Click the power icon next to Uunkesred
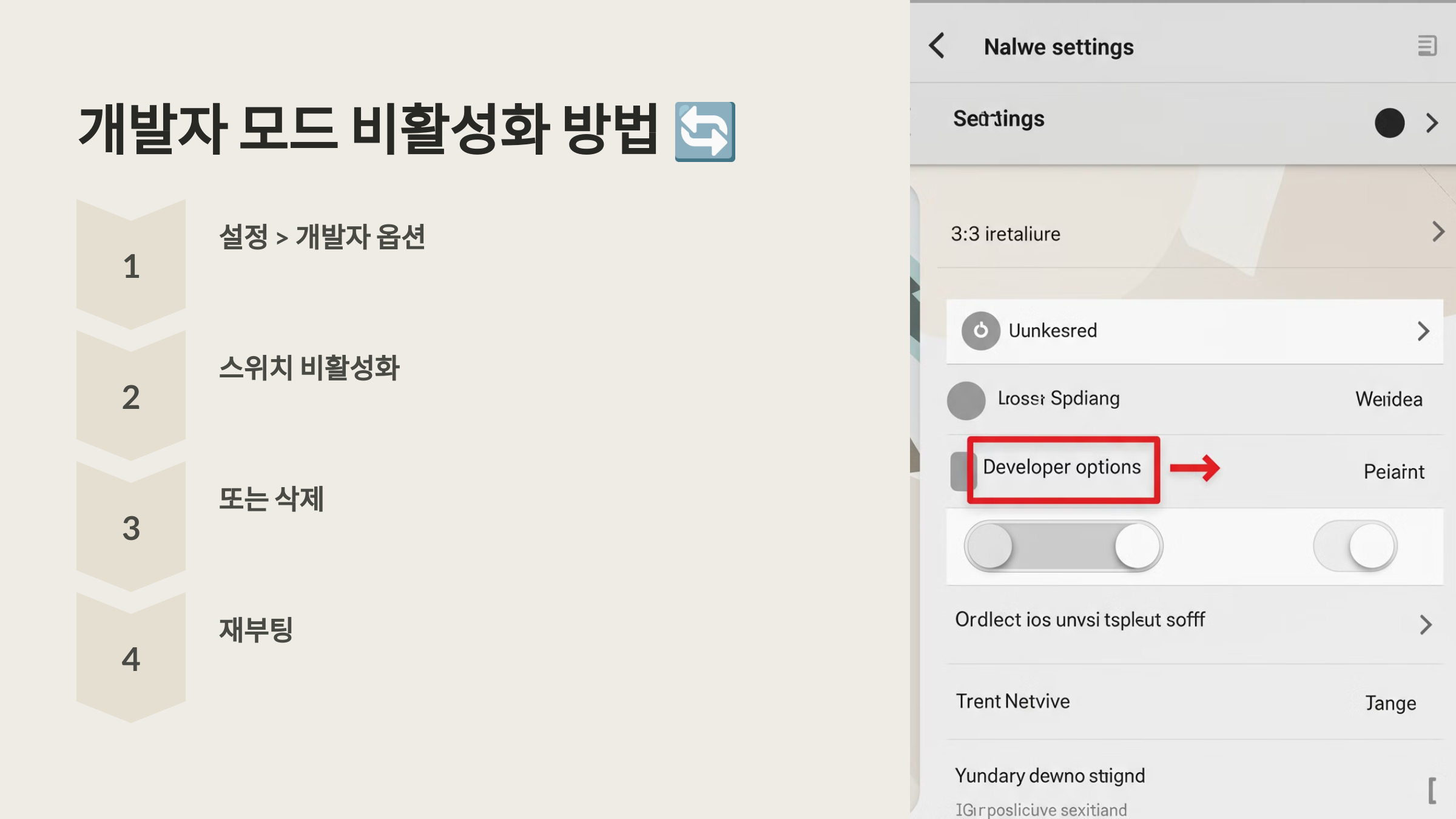The height and width of the screenshot is (819, 1456). (980, 331)
